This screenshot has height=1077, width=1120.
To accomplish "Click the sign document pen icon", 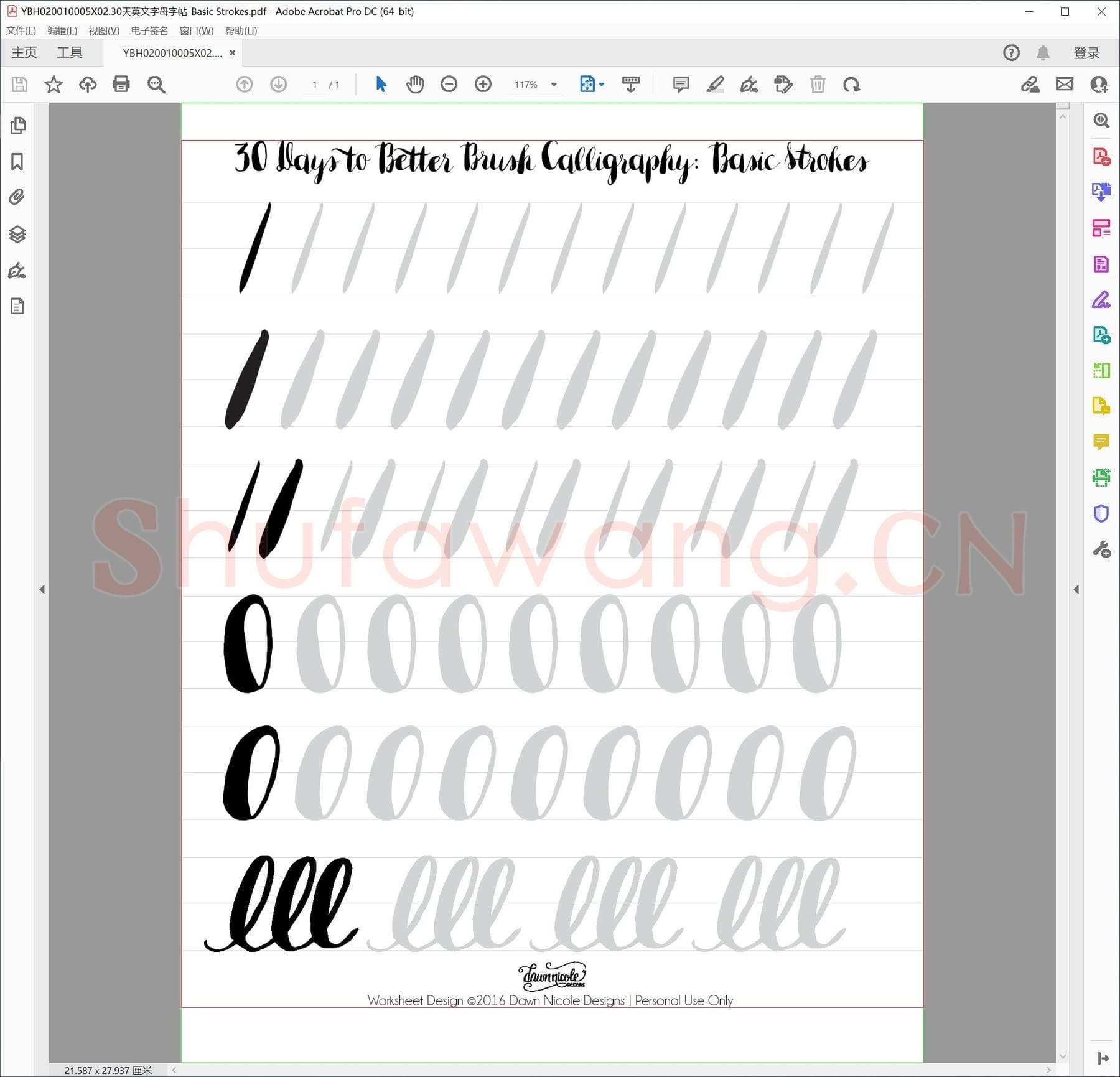I will tap(749, 84).
